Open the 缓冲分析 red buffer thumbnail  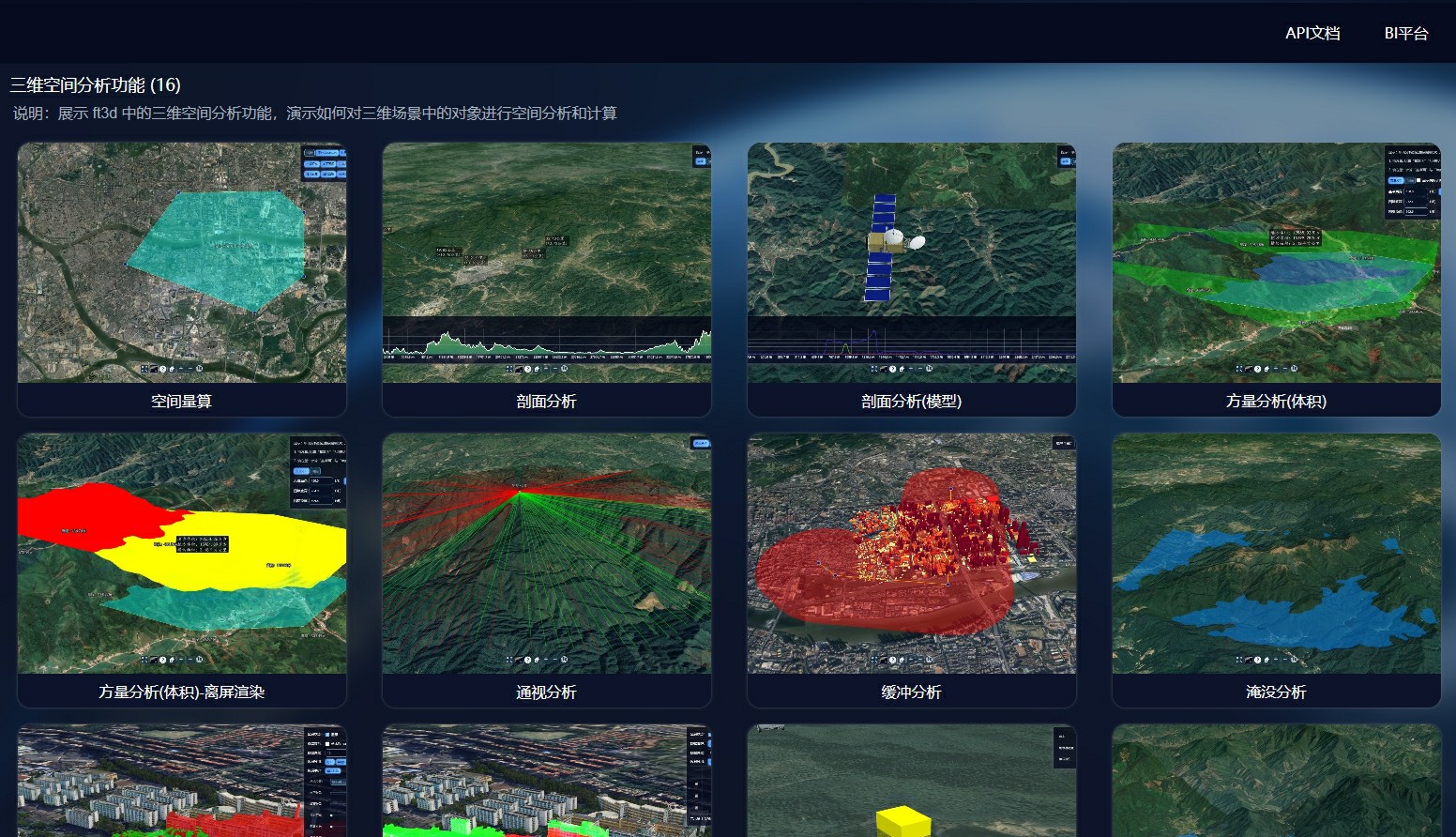click(x=911, y=554)
